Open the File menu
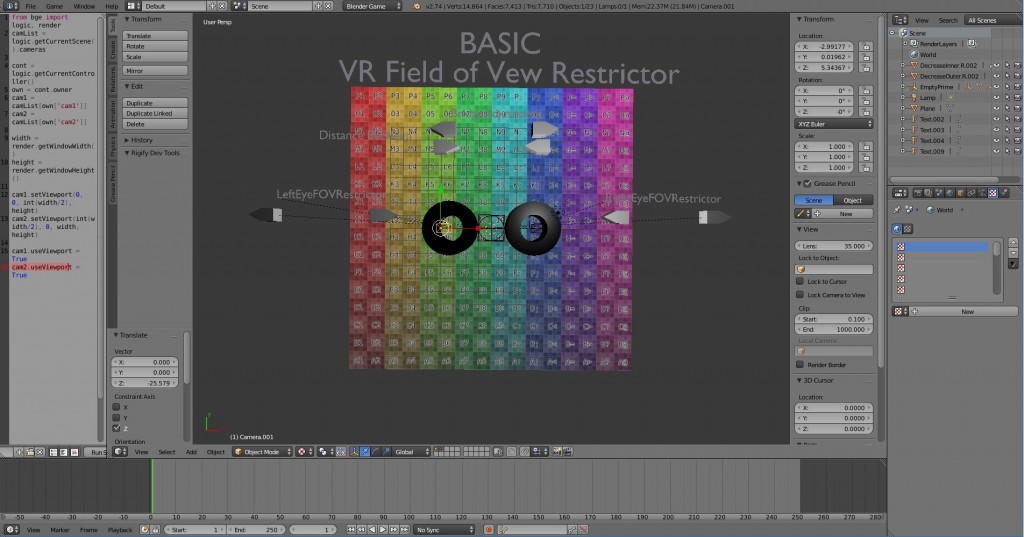 point(31,6)
